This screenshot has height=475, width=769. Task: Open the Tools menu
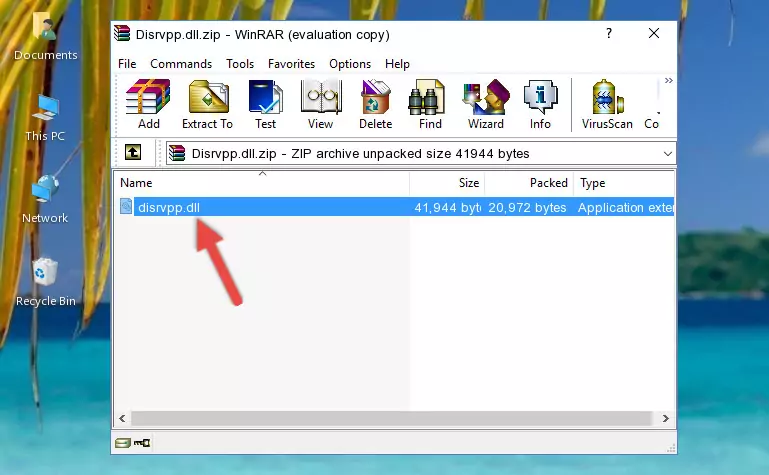(240, 64)
